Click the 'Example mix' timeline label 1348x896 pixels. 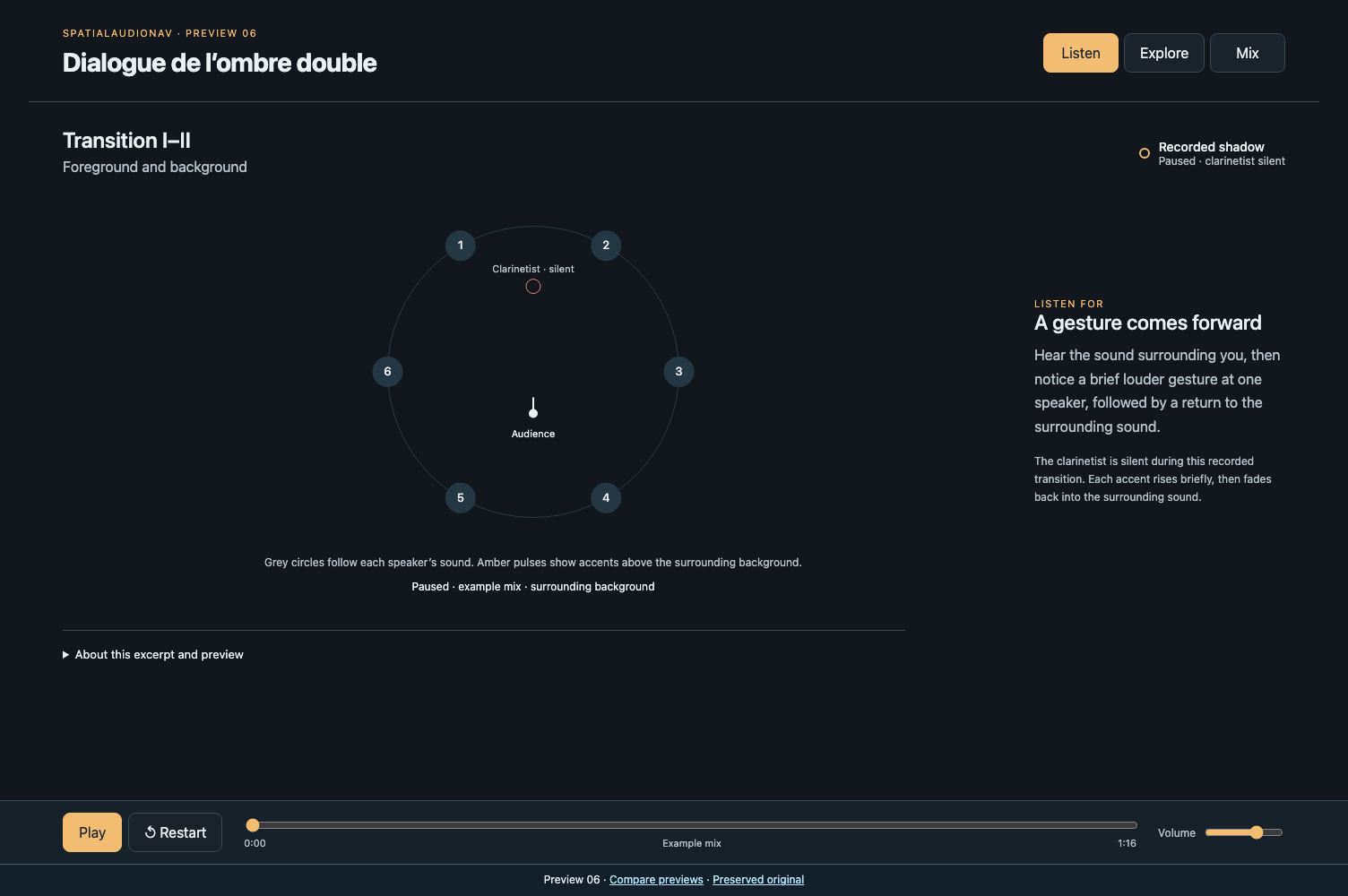pyautogui.click(x=692, y=843)
